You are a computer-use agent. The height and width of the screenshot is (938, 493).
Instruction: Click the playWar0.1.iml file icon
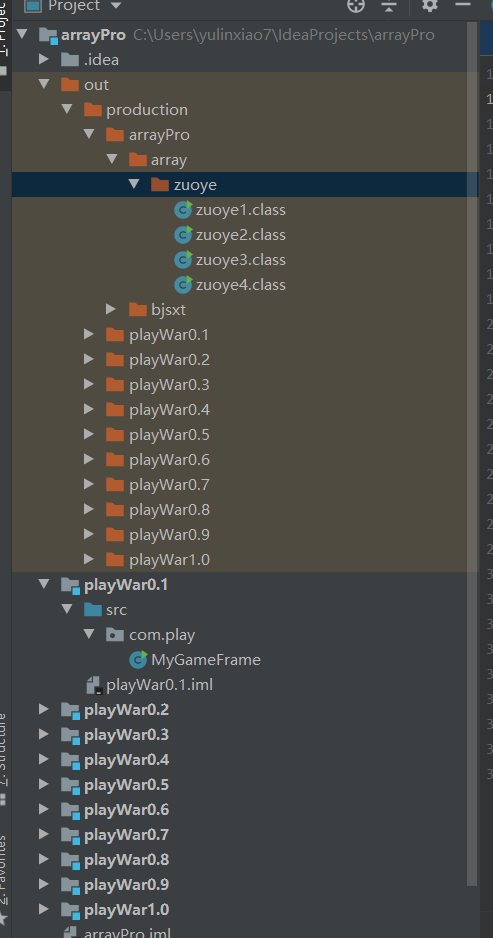(94, 685)
